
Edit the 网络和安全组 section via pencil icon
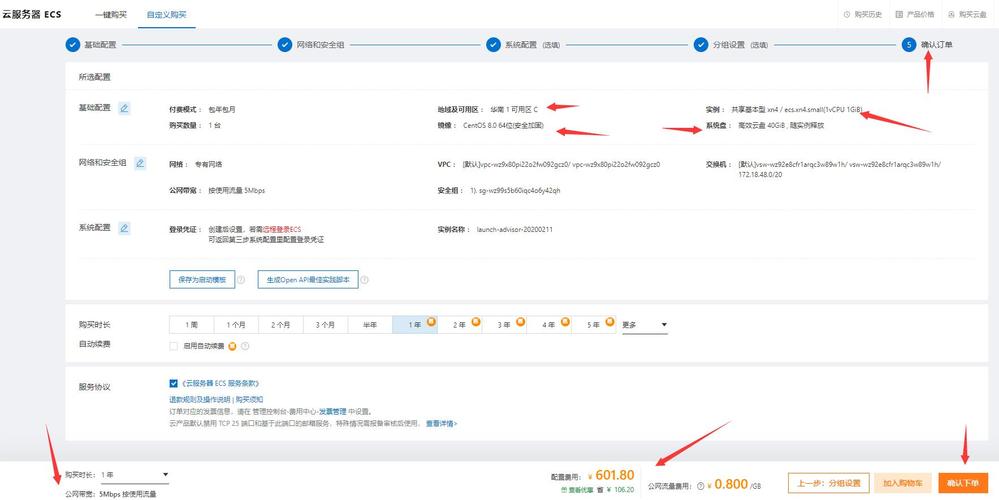pos(140,163)
